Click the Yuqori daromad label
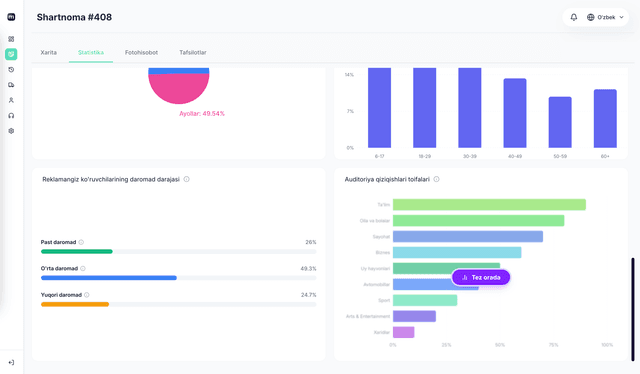This screenshot has height=374, width=640. click(x=61, y=295)
